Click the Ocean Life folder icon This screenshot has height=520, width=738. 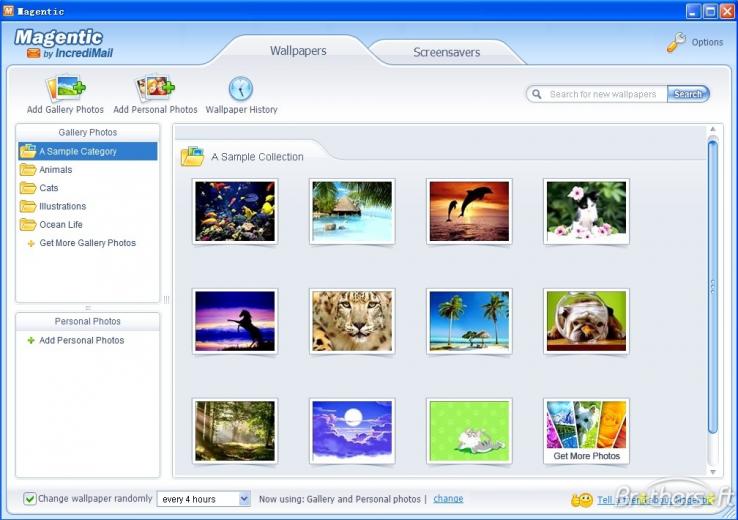(28, 224)
